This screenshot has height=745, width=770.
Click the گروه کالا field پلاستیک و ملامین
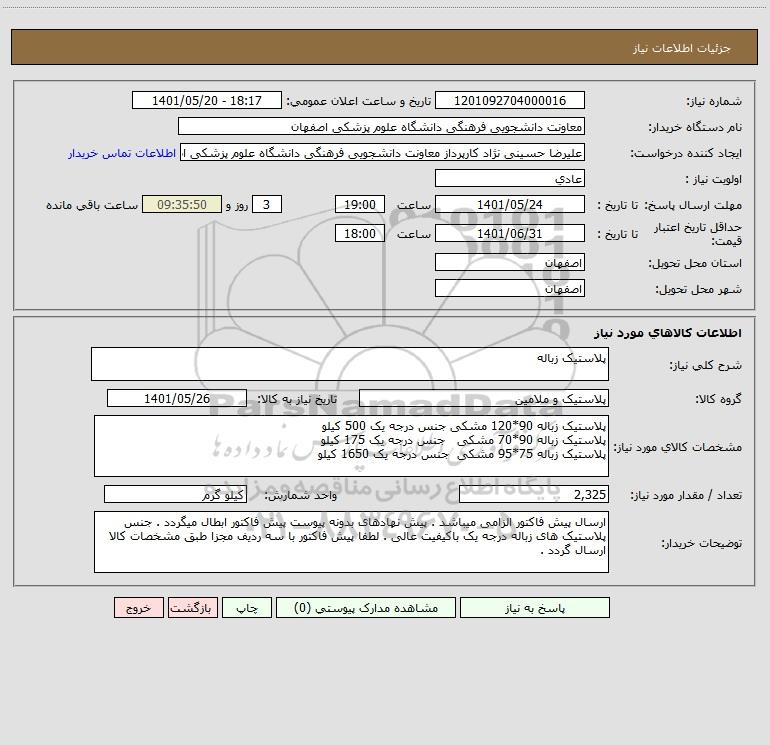tap(484, 398)
